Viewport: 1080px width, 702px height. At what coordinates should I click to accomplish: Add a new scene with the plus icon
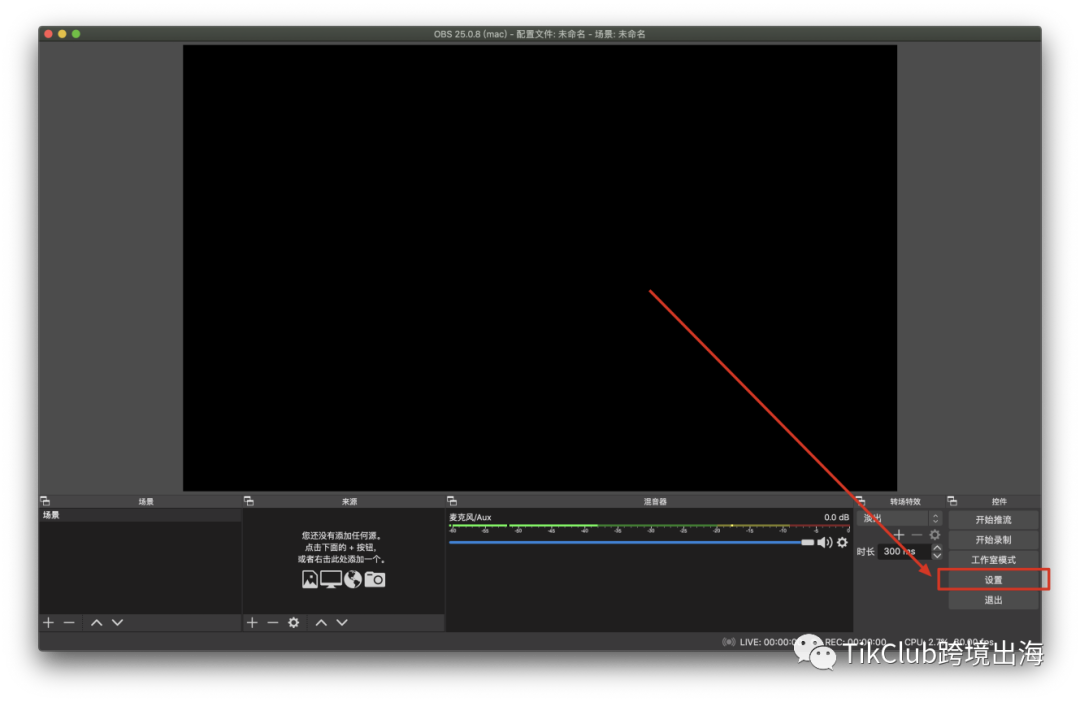coord(48,623)
